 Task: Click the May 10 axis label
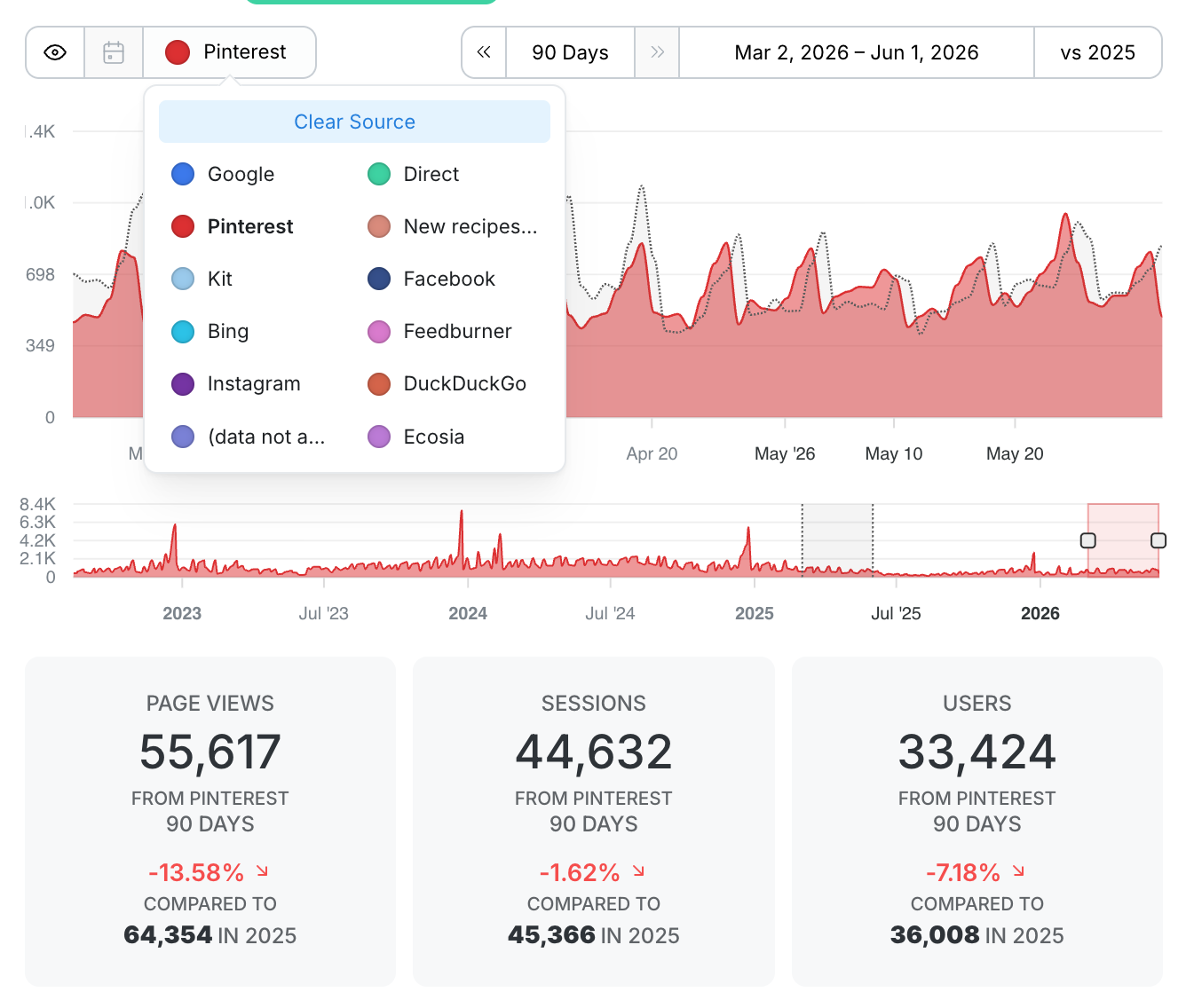click(894, 453)
